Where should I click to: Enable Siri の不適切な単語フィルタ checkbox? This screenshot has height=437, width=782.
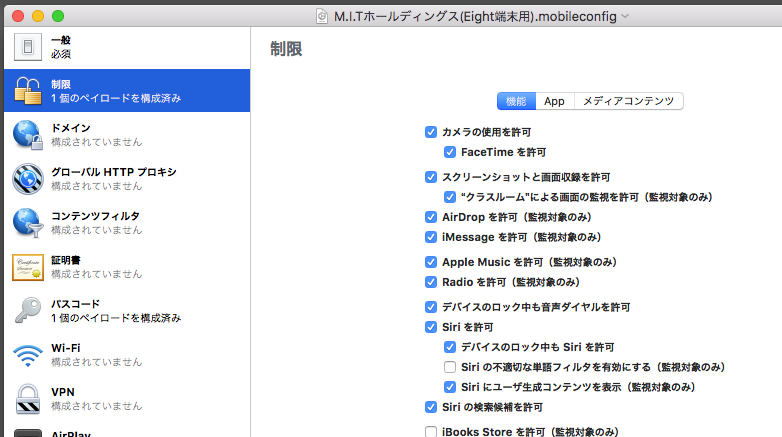450,367
